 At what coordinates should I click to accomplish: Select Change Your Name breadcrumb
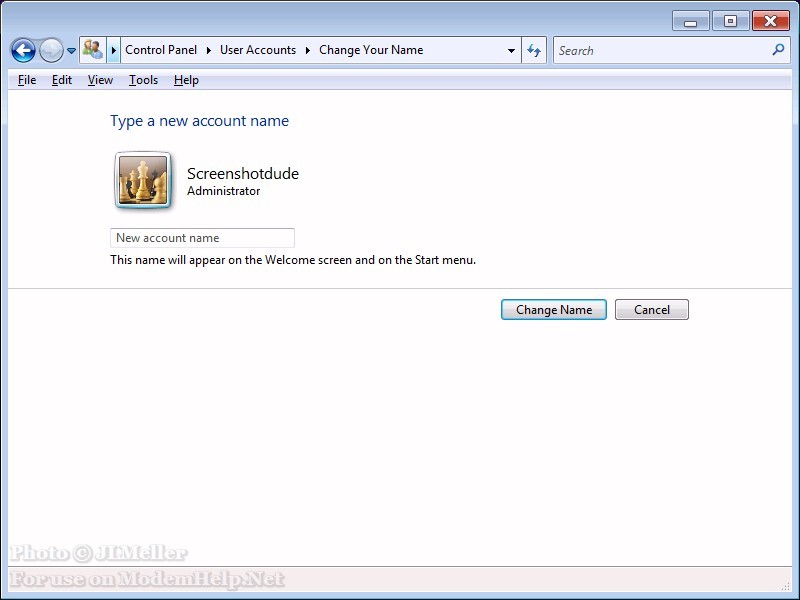point(371,50)
